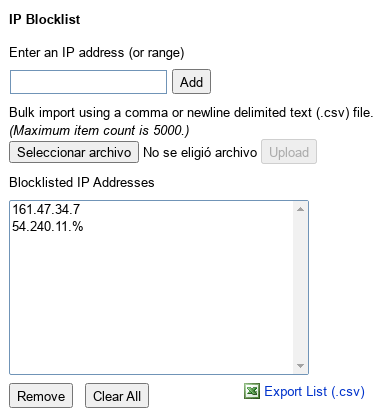Viewport: 391px width, 420px height.
Task: Click the Remove button
Action: tap(41, 396)
